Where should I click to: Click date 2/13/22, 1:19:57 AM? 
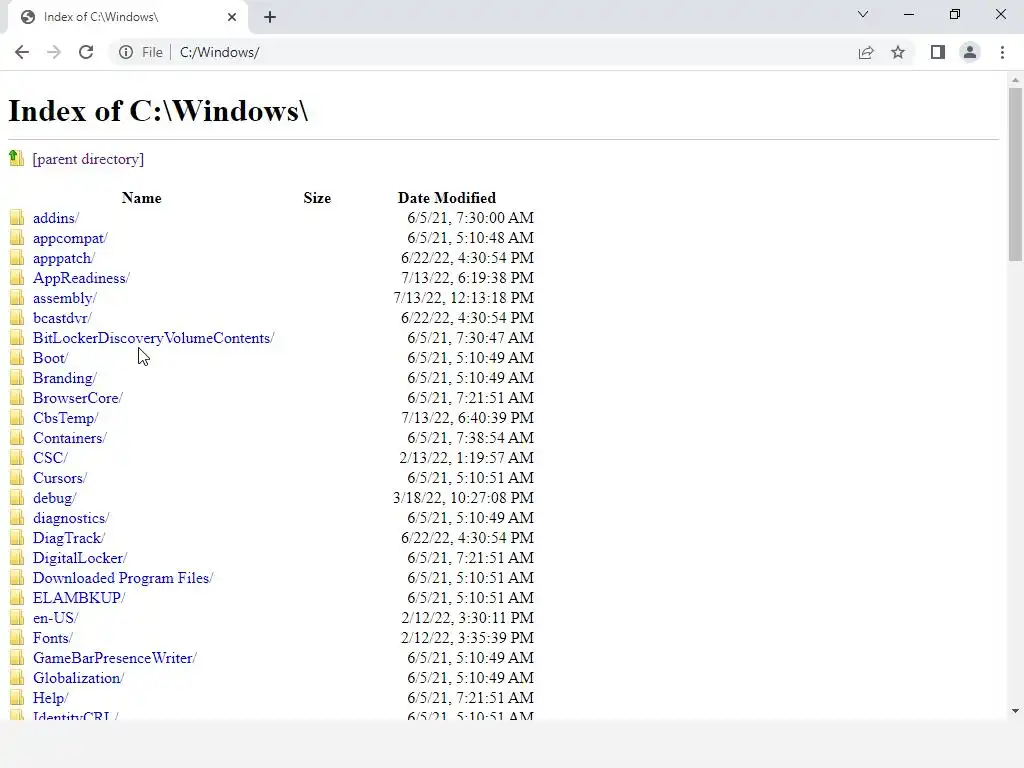(x=467, y=458)
